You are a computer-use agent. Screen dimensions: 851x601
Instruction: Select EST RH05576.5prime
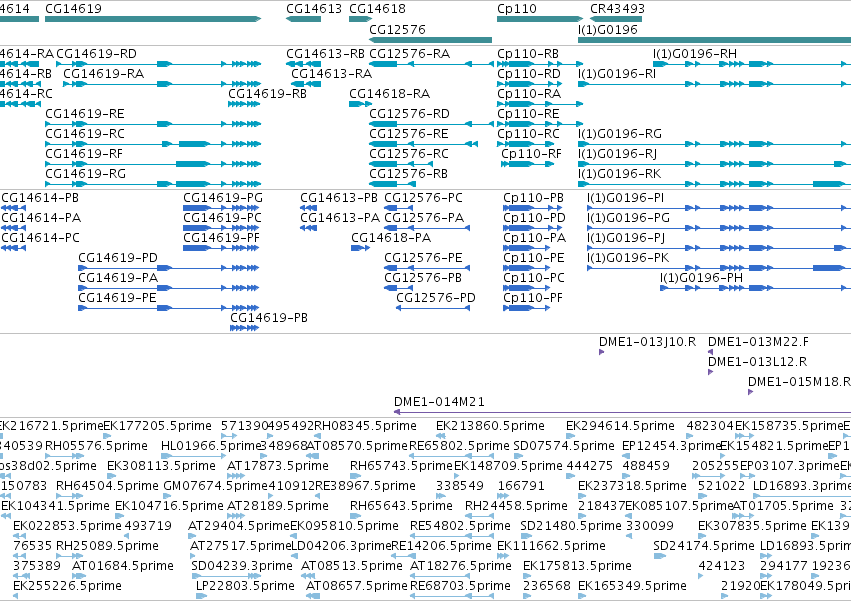point(96,446)
